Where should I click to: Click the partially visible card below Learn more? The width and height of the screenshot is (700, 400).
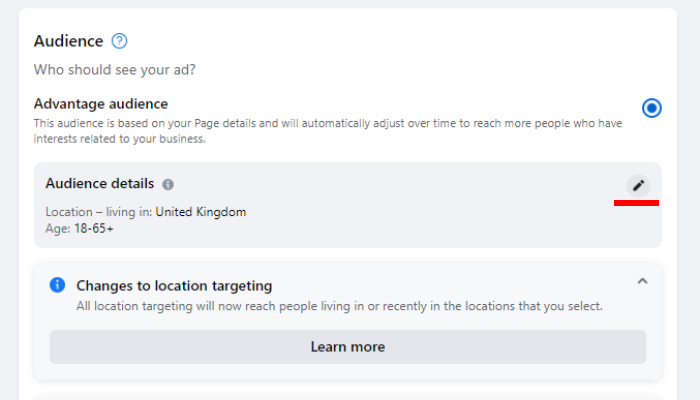348,394
